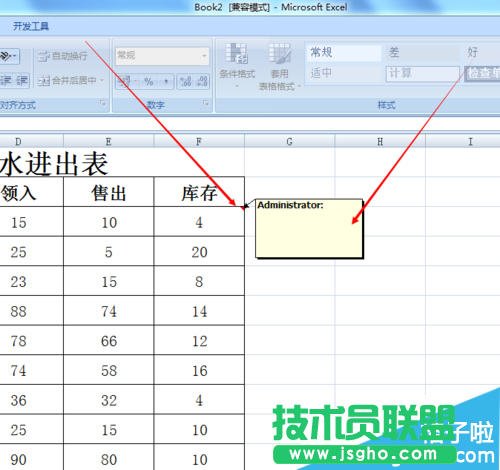Select cell with value 36

[31, 400]
